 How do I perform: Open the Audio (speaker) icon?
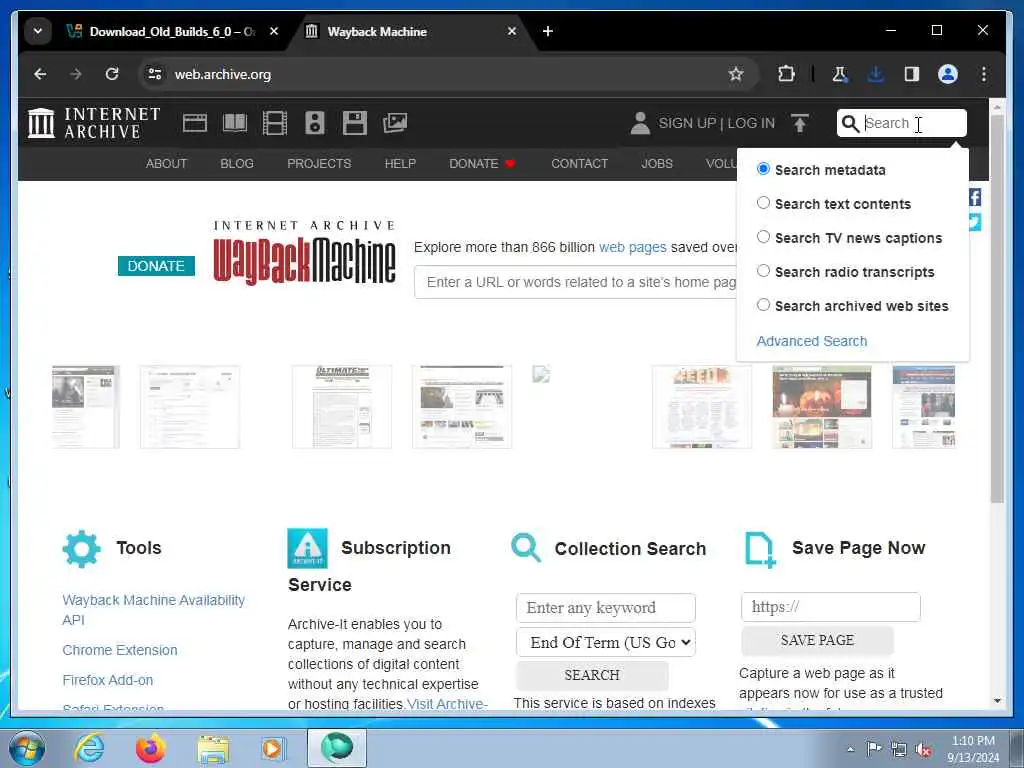(x=315, y=123)
